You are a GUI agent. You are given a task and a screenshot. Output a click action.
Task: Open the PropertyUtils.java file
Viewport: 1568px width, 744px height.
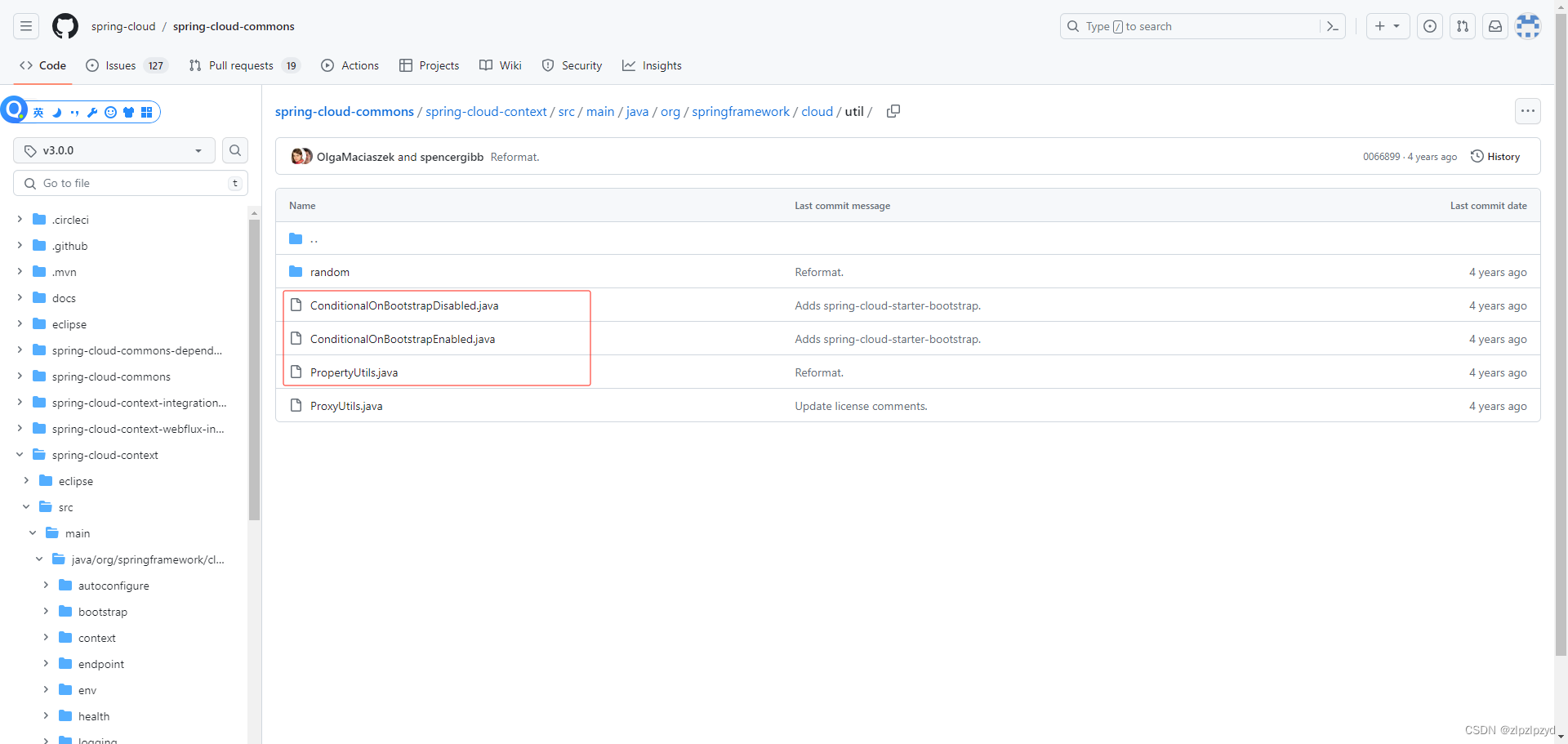click(x=354, y=372)
